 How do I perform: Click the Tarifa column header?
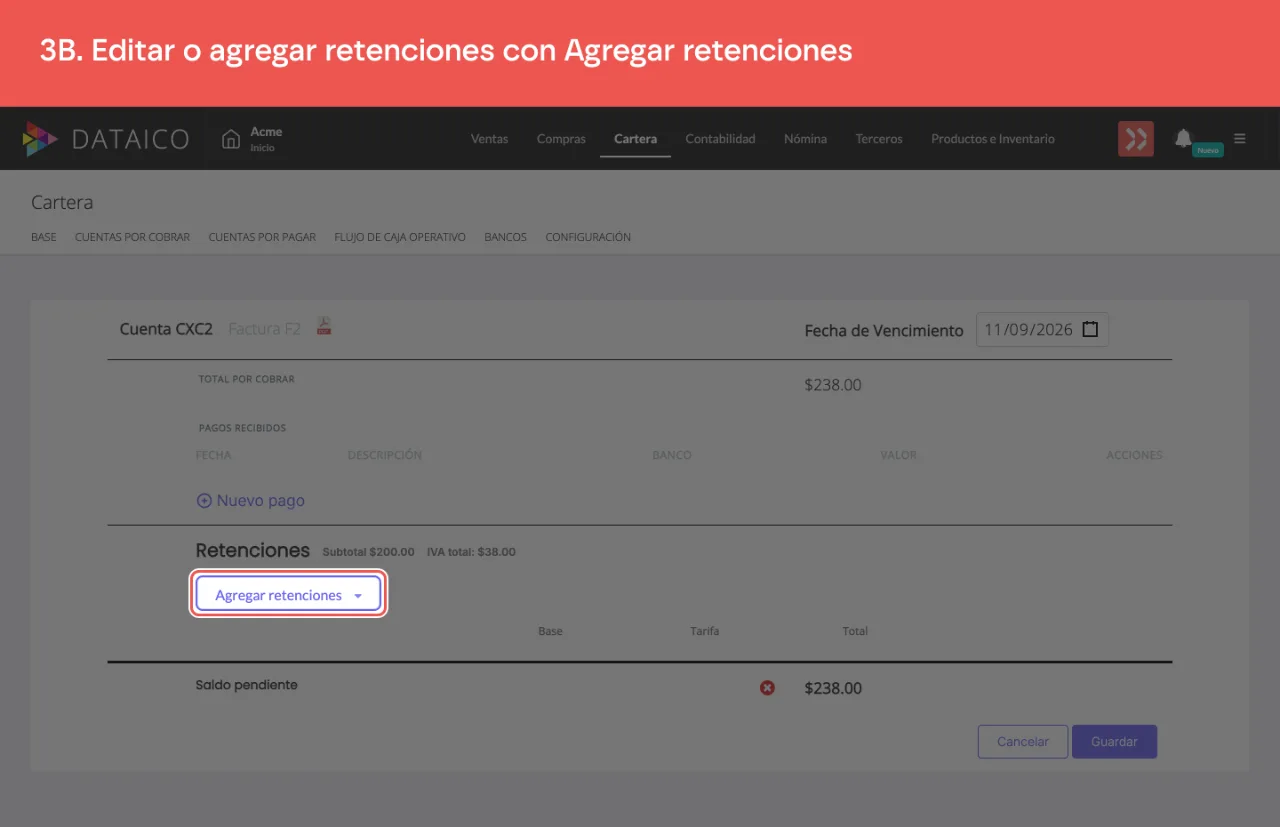click(x=704, y=631)
